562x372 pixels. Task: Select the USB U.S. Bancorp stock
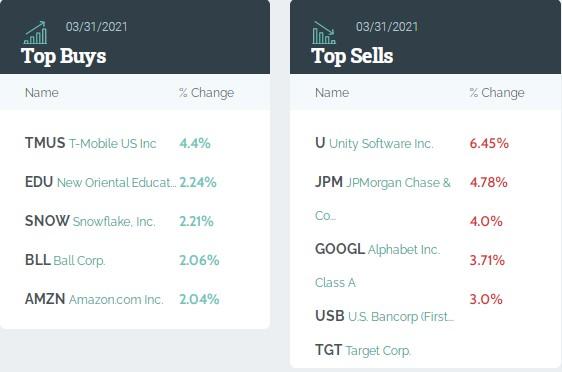click(385, 316)
